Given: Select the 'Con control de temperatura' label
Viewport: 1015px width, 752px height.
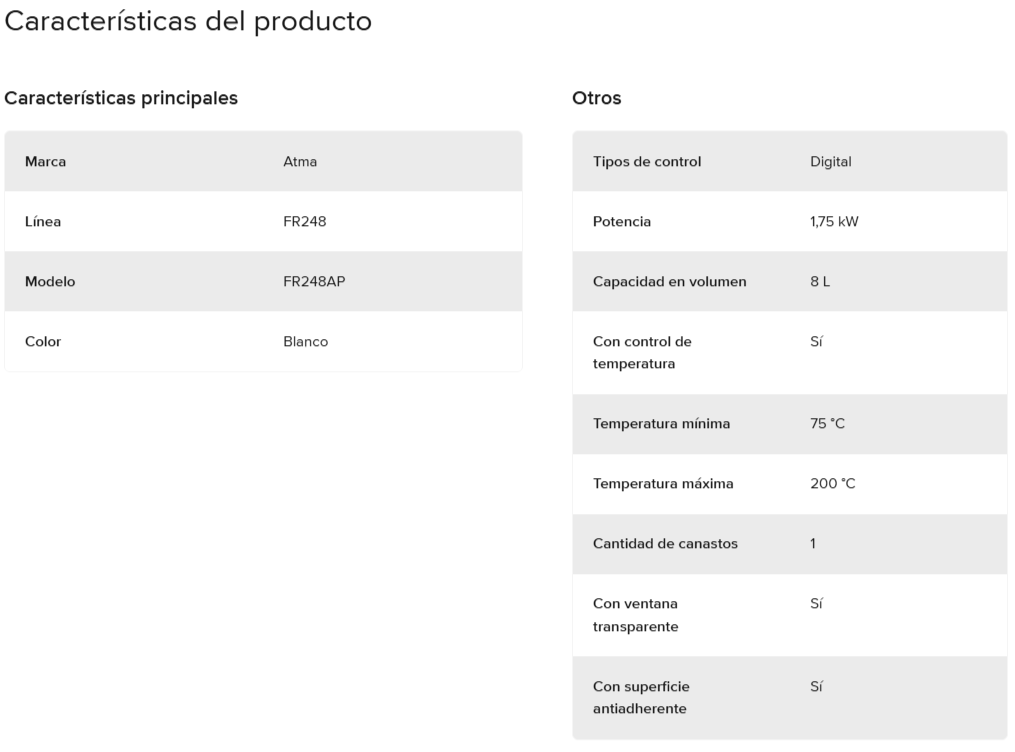Looking at the screenshot, I should pyautogui.click(x=642, y=352).
